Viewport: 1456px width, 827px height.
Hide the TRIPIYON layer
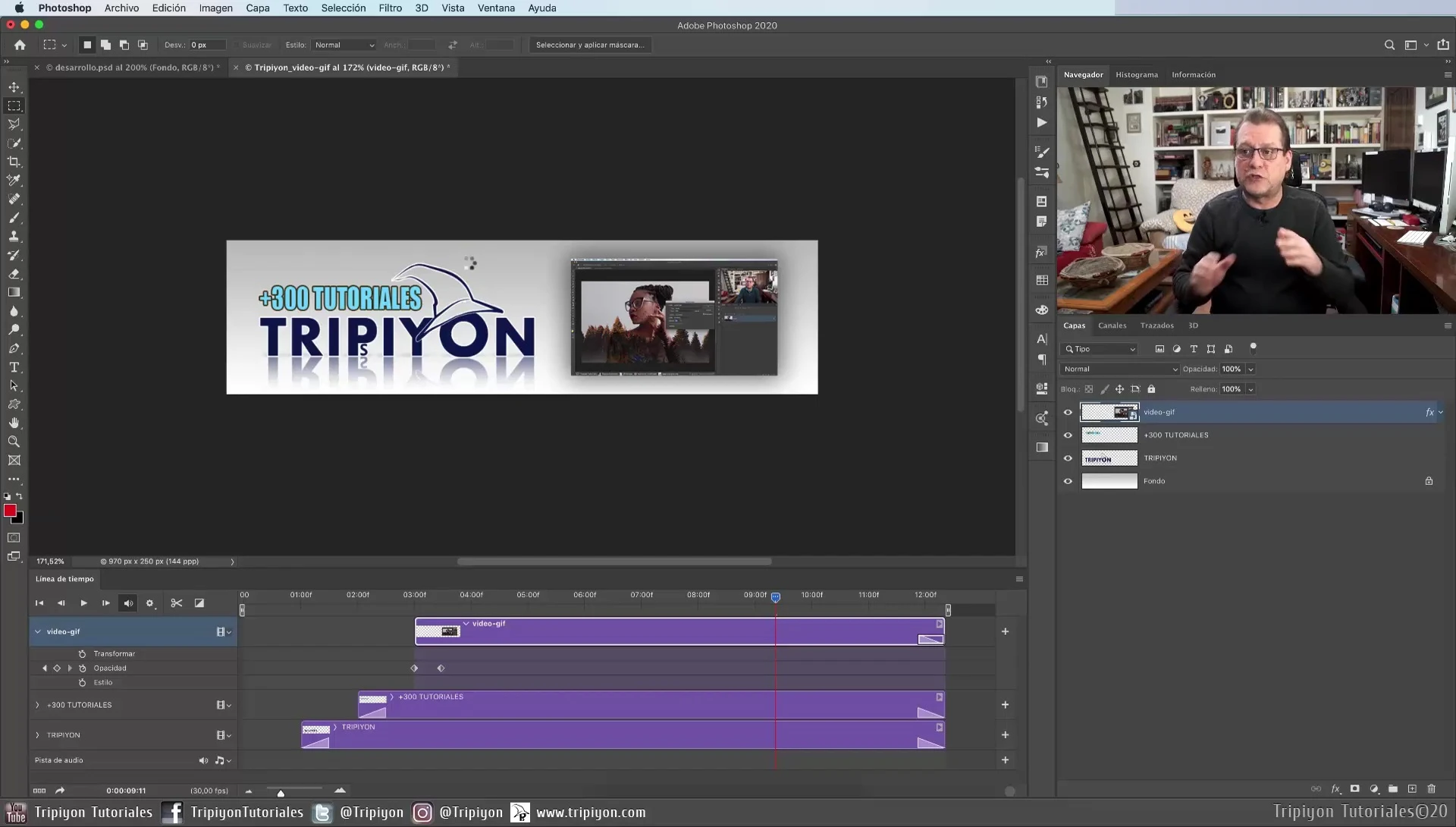pyautogui.click(x=1068, y=458)
